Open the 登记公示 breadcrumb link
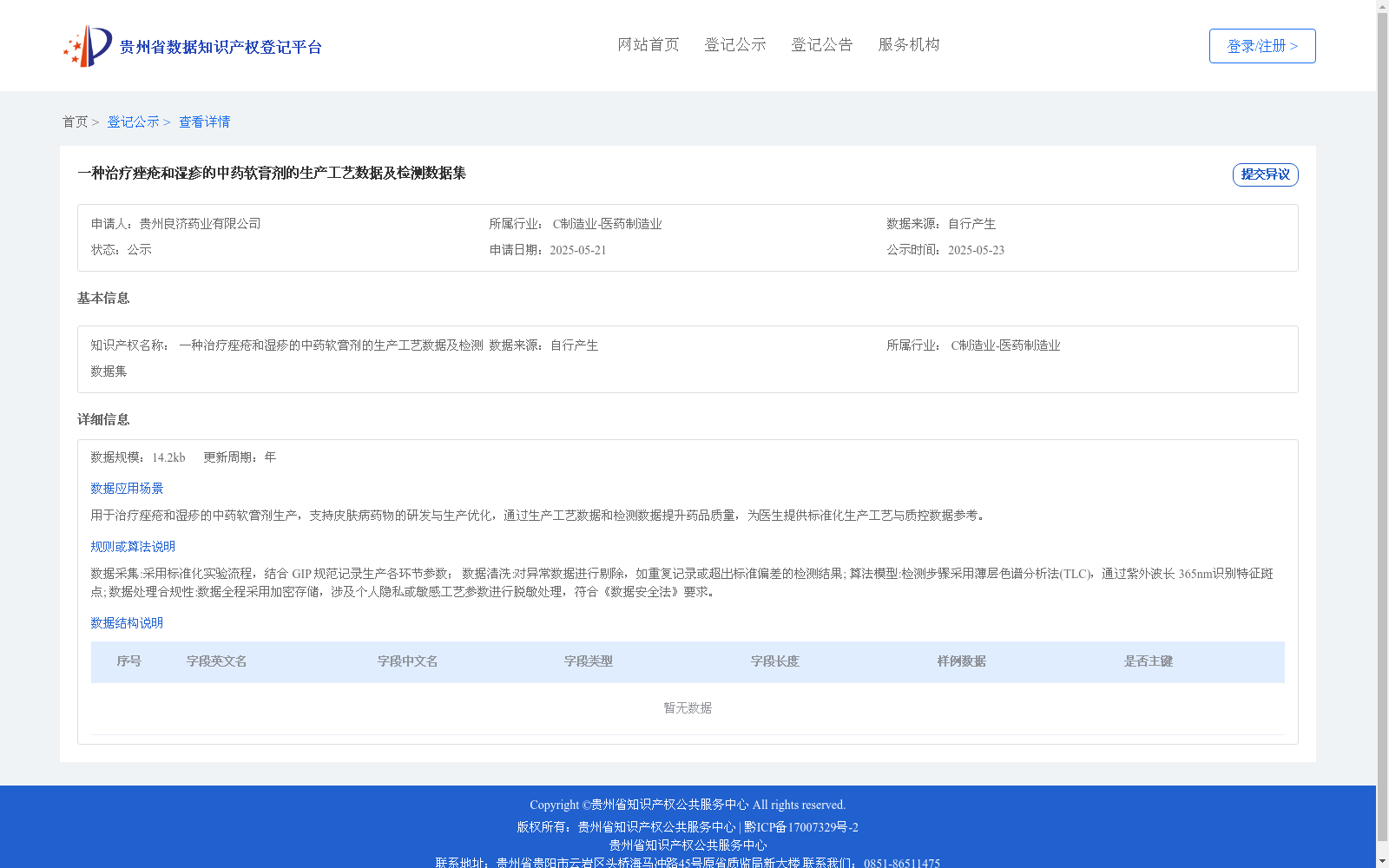The height and width of the screenshot is (868, 1389). pyautogui.click(x=133, y=122)
